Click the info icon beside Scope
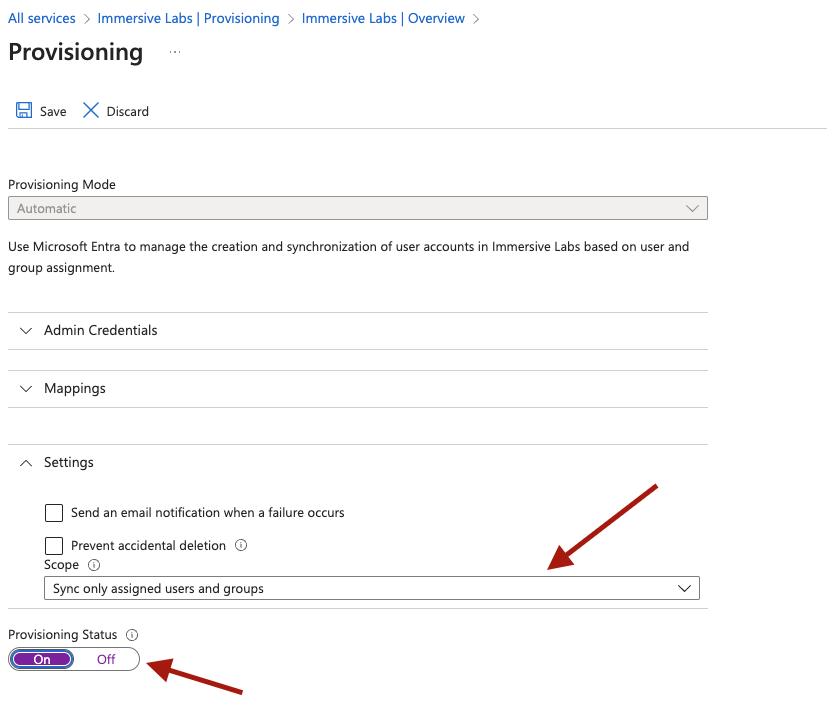 point(94,565)
